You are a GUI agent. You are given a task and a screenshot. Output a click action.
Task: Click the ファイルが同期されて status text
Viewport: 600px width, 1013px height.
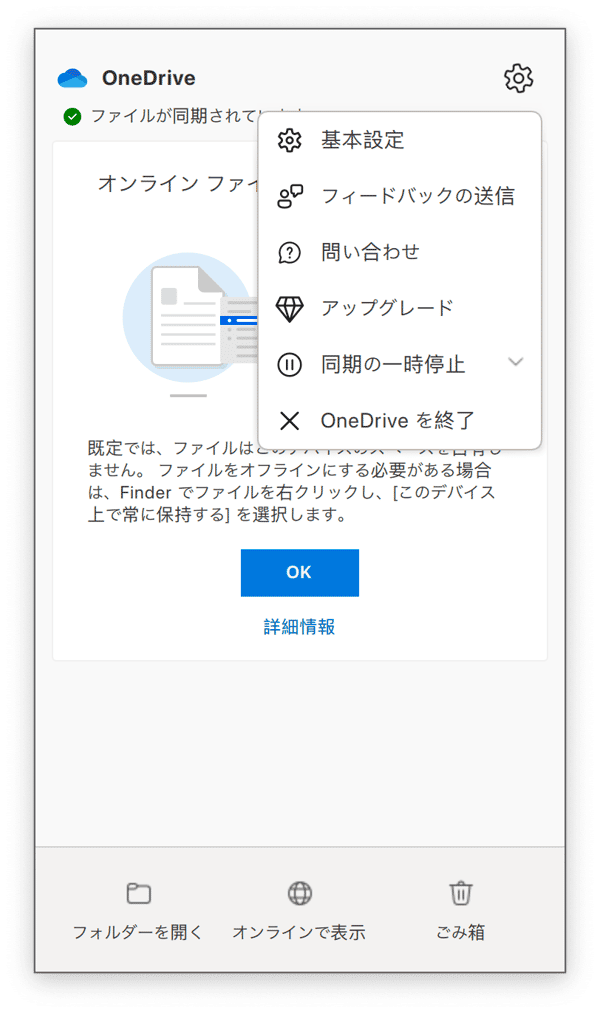click(174, 116)
